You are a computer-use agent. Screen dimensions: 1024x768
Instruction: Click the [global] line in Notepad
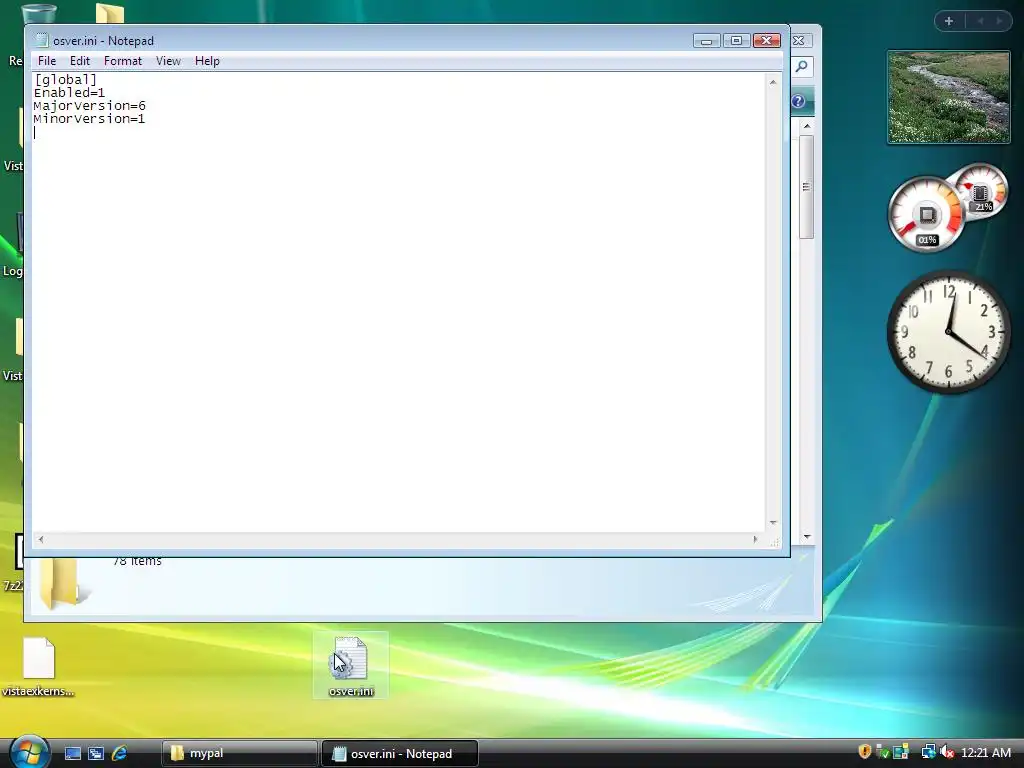(x=65, y=80)
